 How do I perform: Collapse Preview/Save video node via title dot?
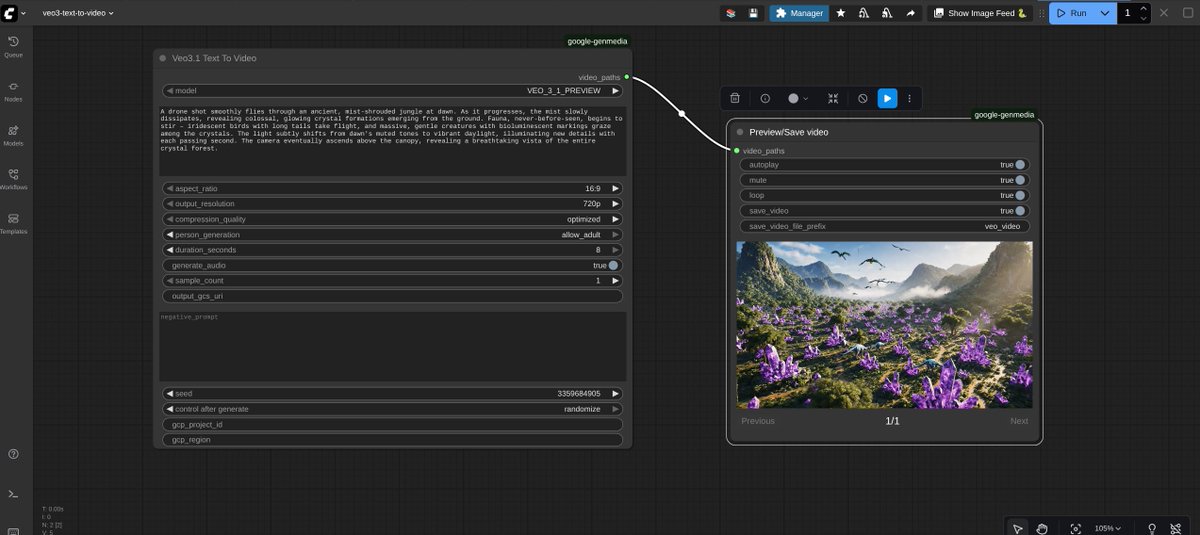740,132
